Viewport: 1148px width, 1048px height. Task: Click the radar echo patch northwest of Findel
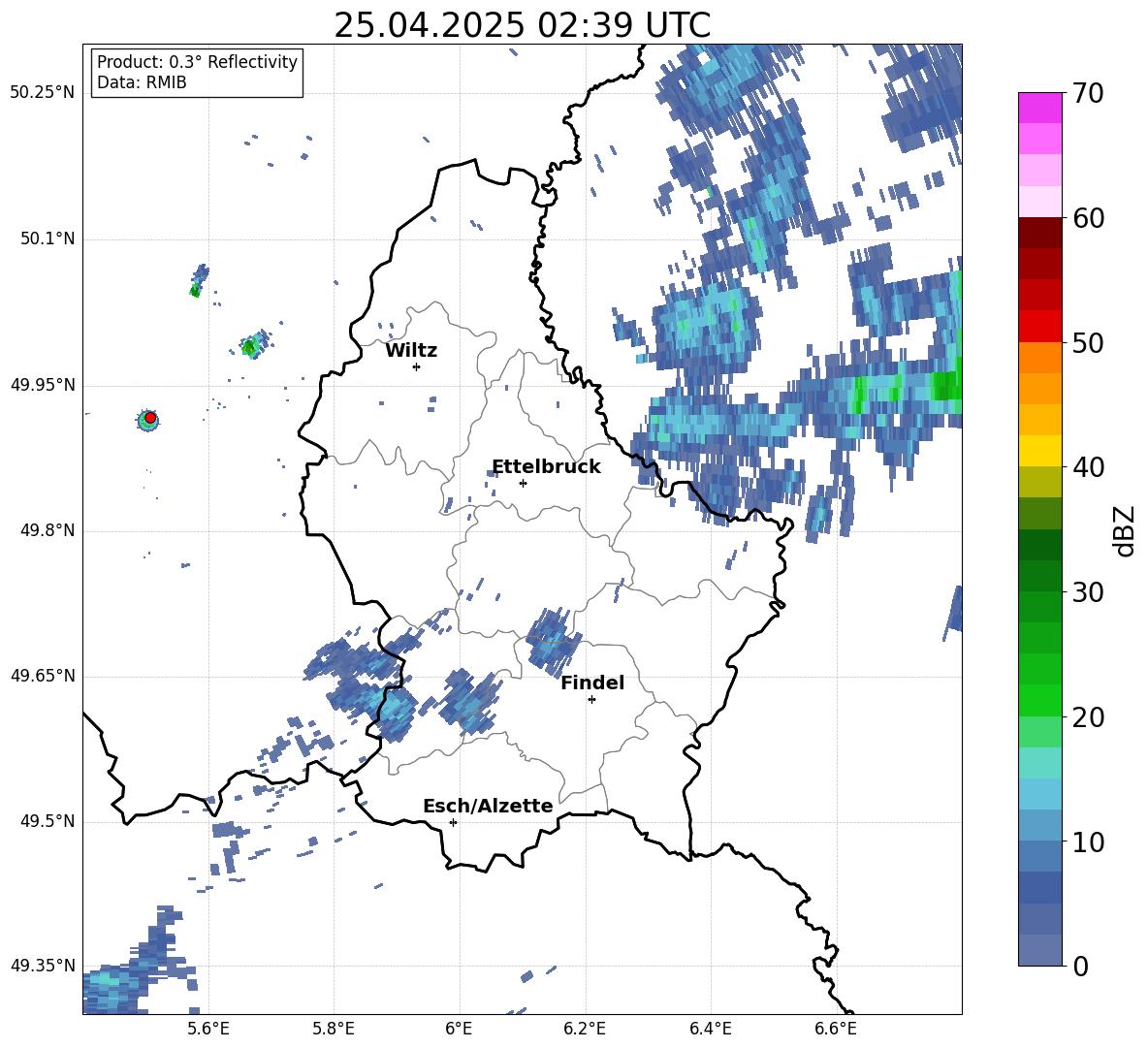pyautogui.click(x=554, y=639)
